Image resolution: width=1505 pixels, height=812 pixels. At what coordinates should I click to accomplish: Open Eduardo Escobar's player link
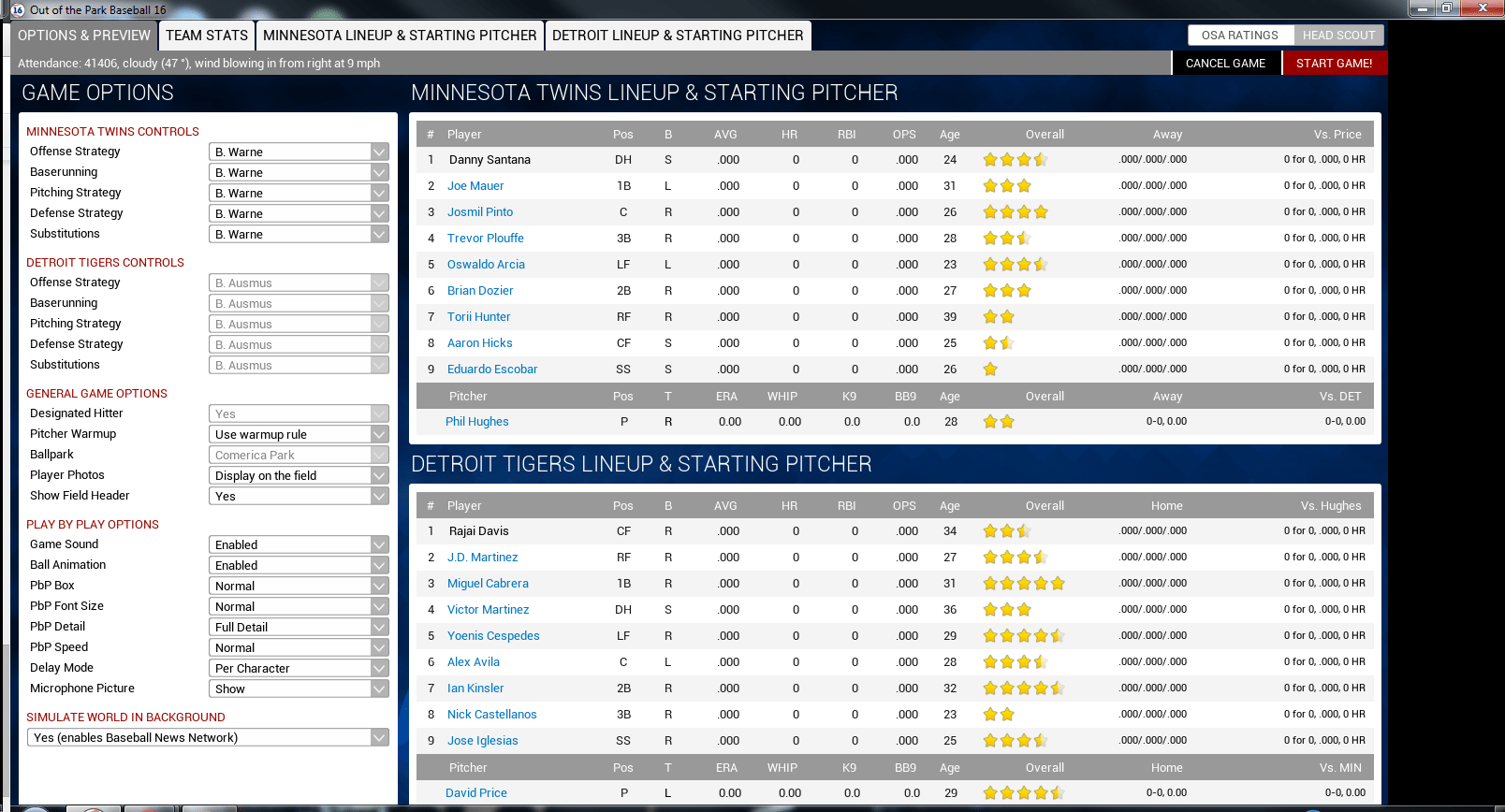pos(492,370)
